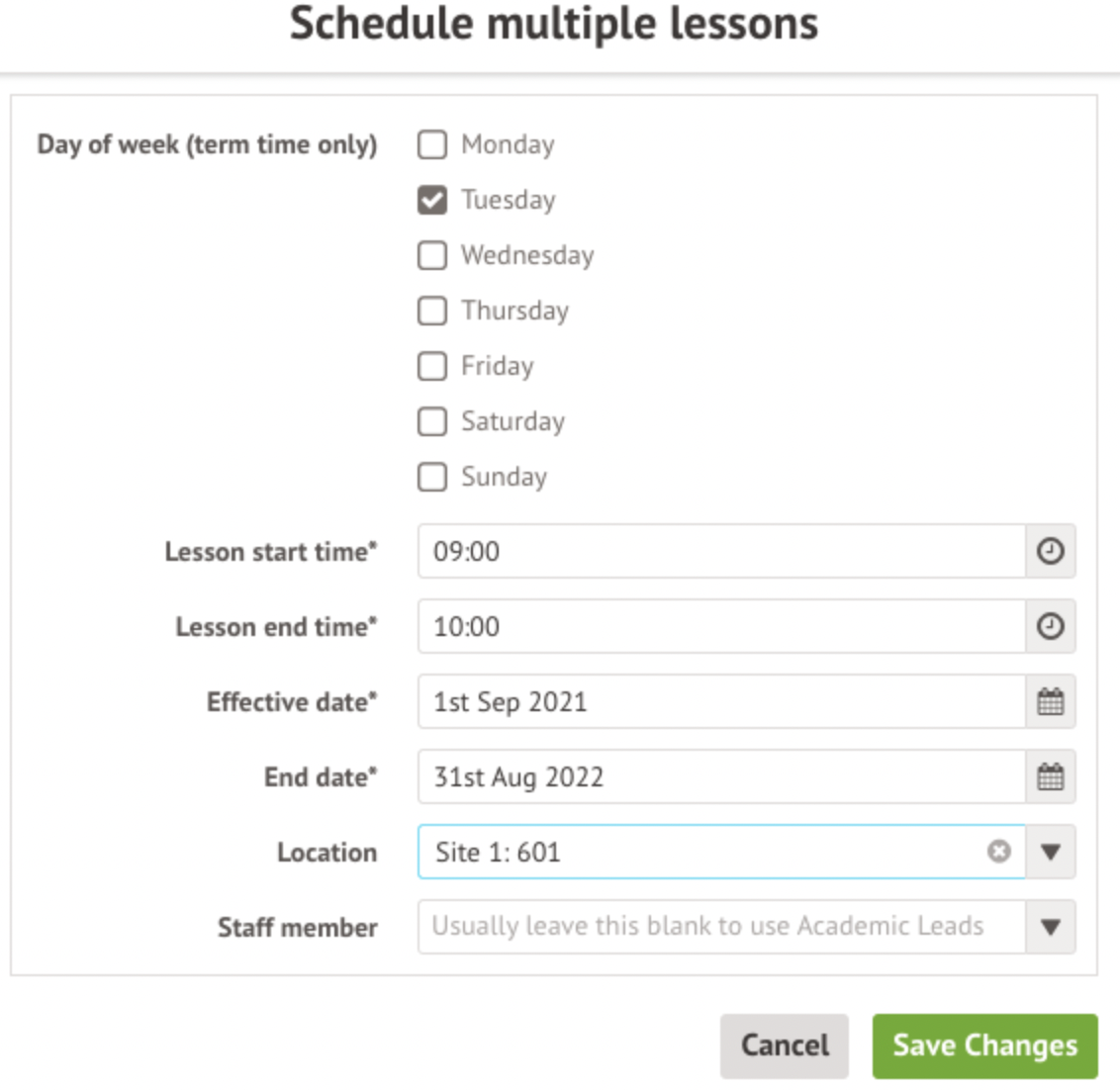
Task: Enable the Sunday checkbox
Action: point(432,478)
